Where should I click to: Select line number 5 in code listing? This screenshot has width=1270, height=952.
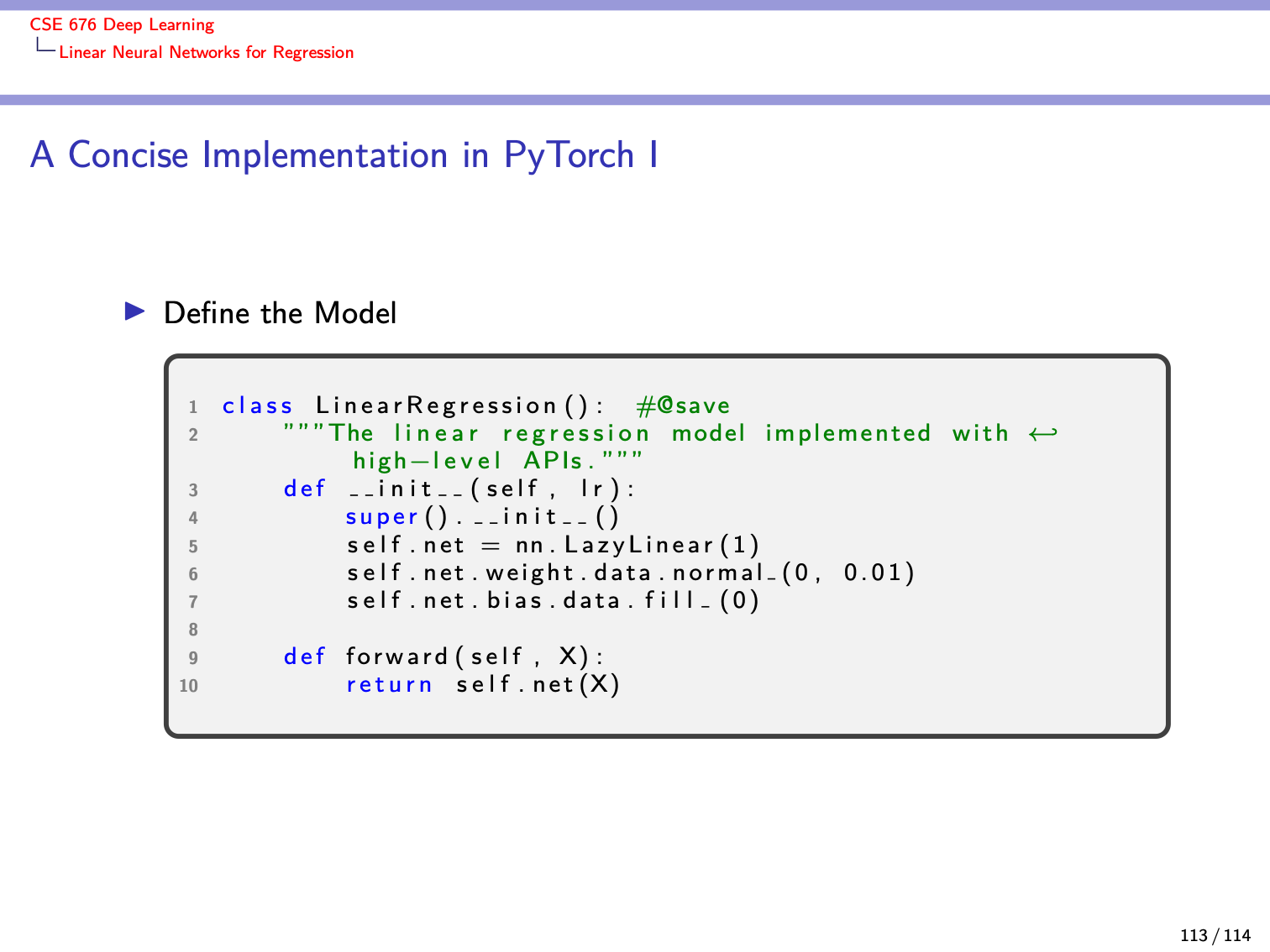[x=193, y=547]
